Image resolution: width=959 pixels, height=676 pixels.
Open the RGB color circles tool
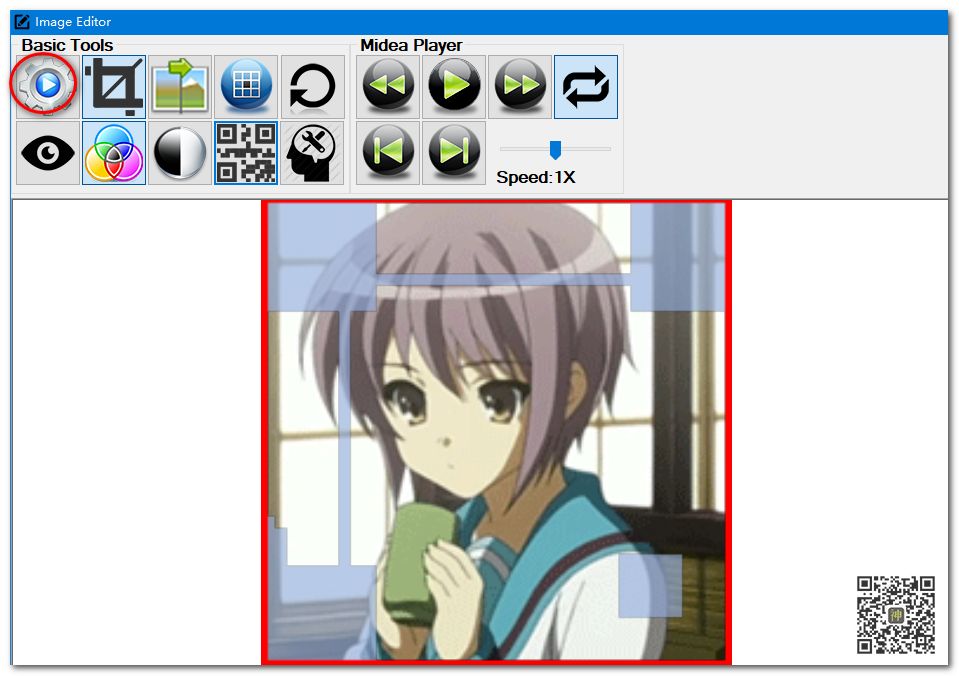coord(114,152)
